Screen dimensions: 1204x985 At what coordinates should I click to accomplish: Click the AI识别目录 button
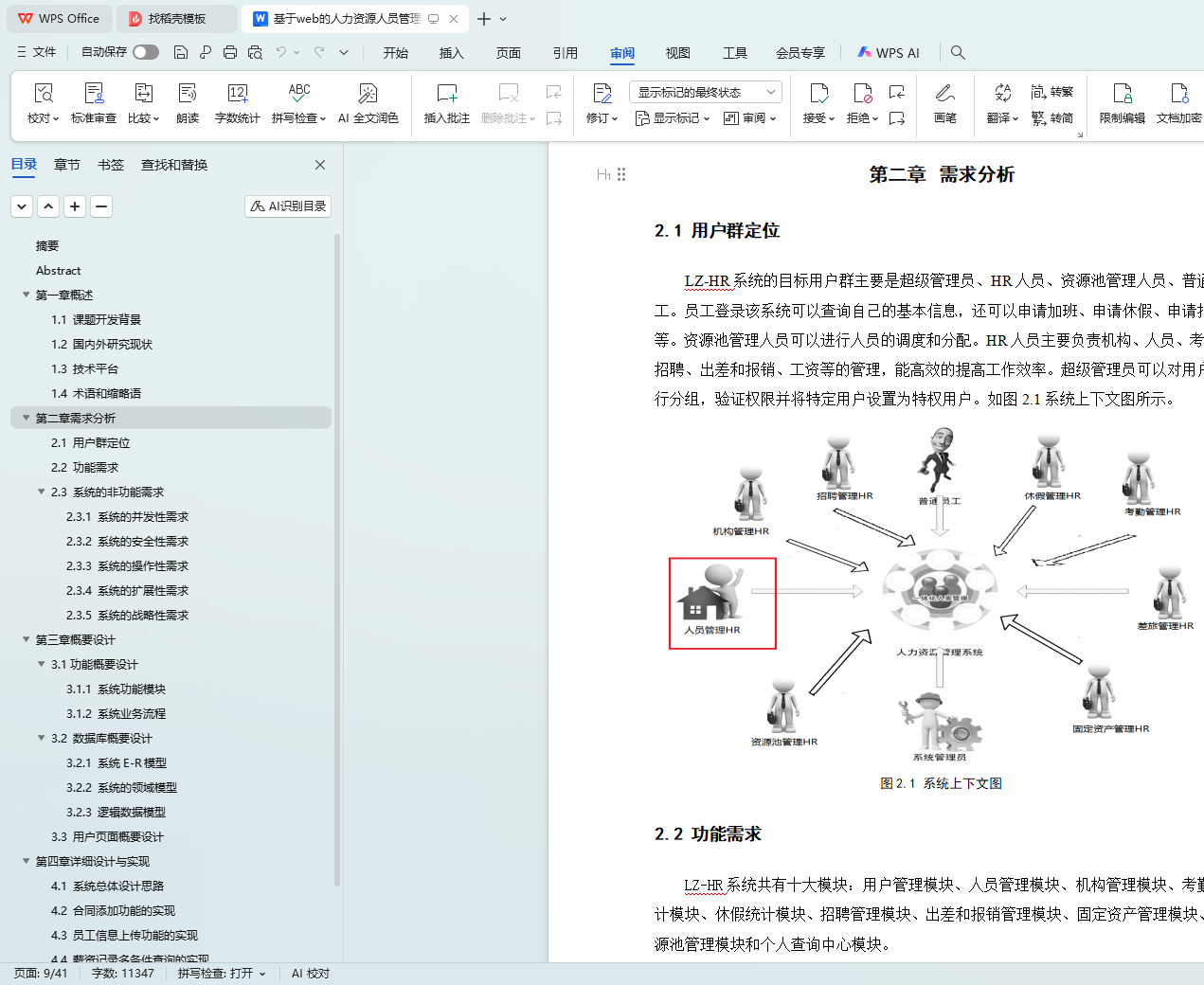[288, 206]
